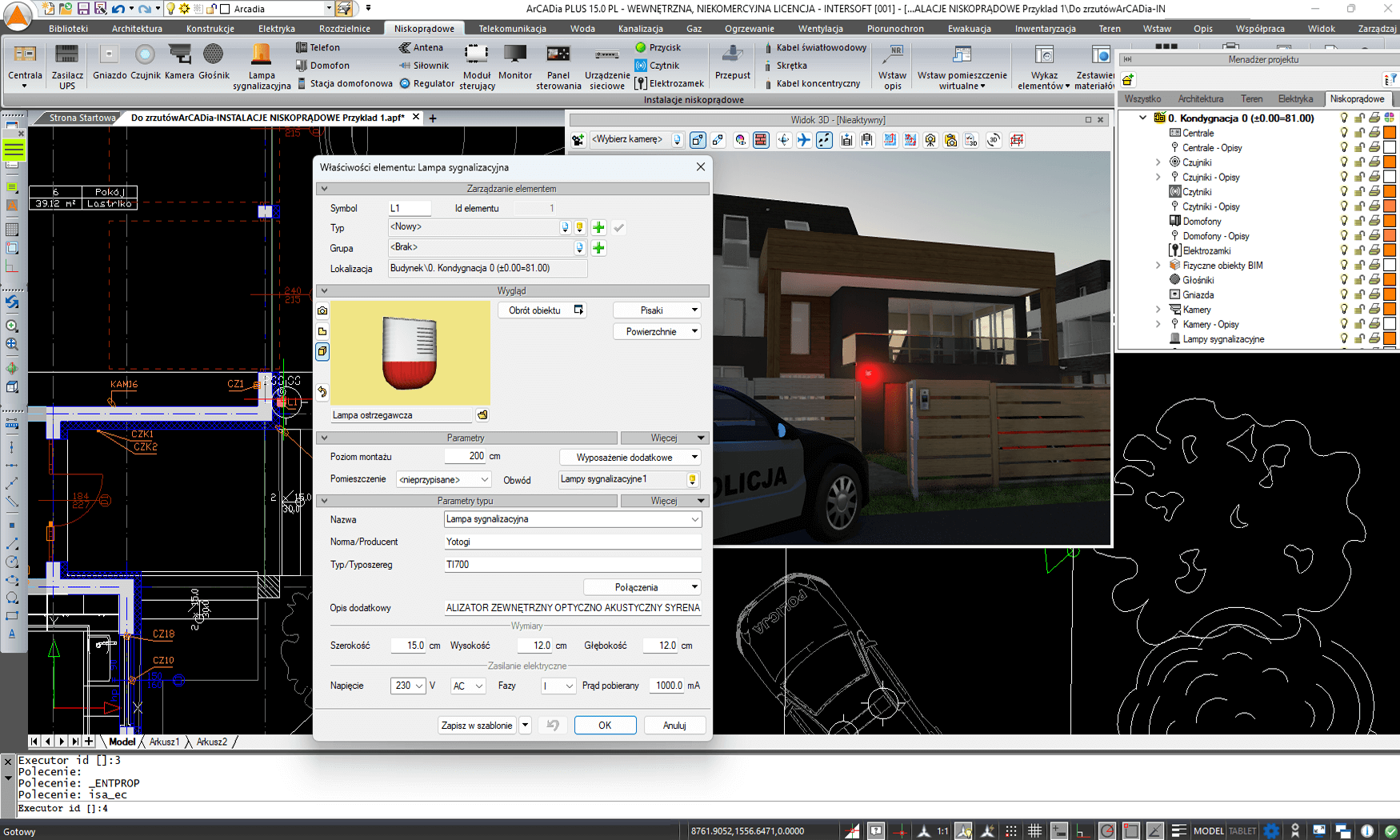The image size is (1400, 840).
Task: Pick the Czujnik sensor tool
Action: pyautogui.click(x=146, y=62)
